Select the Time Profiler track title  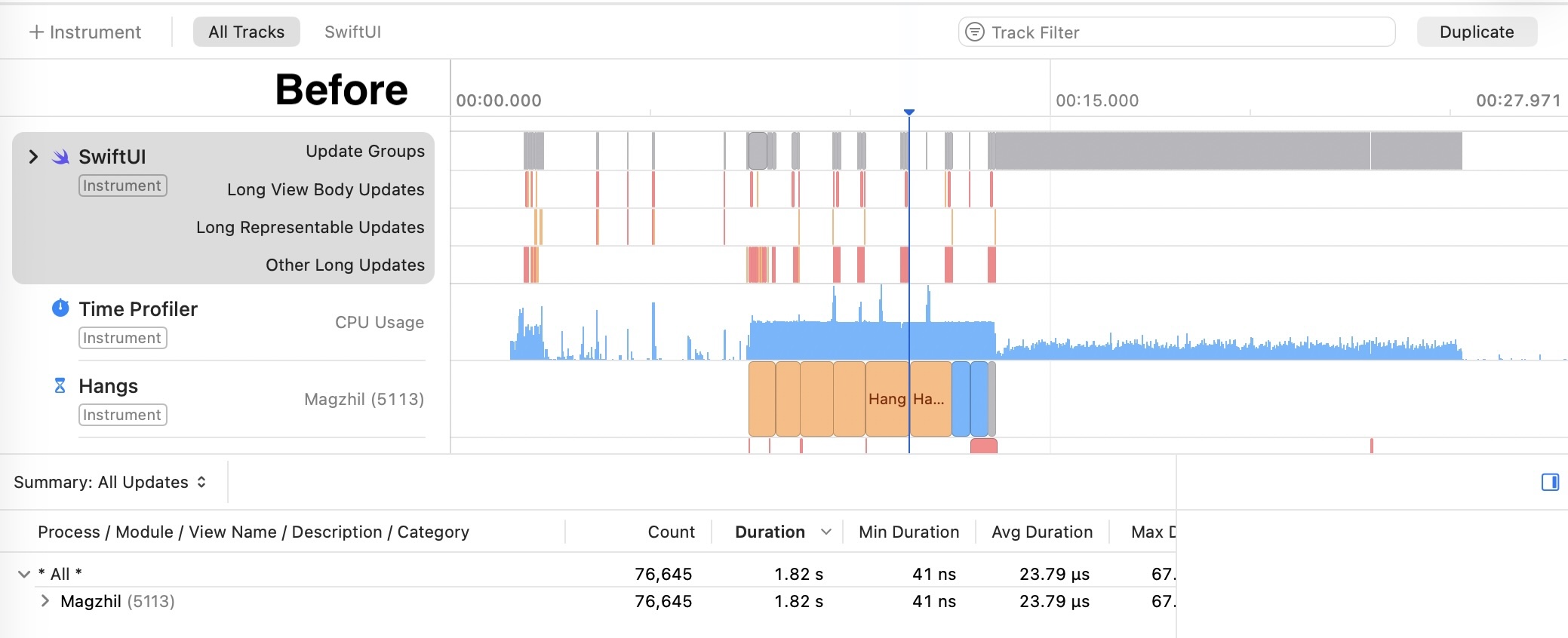[138, 308]
